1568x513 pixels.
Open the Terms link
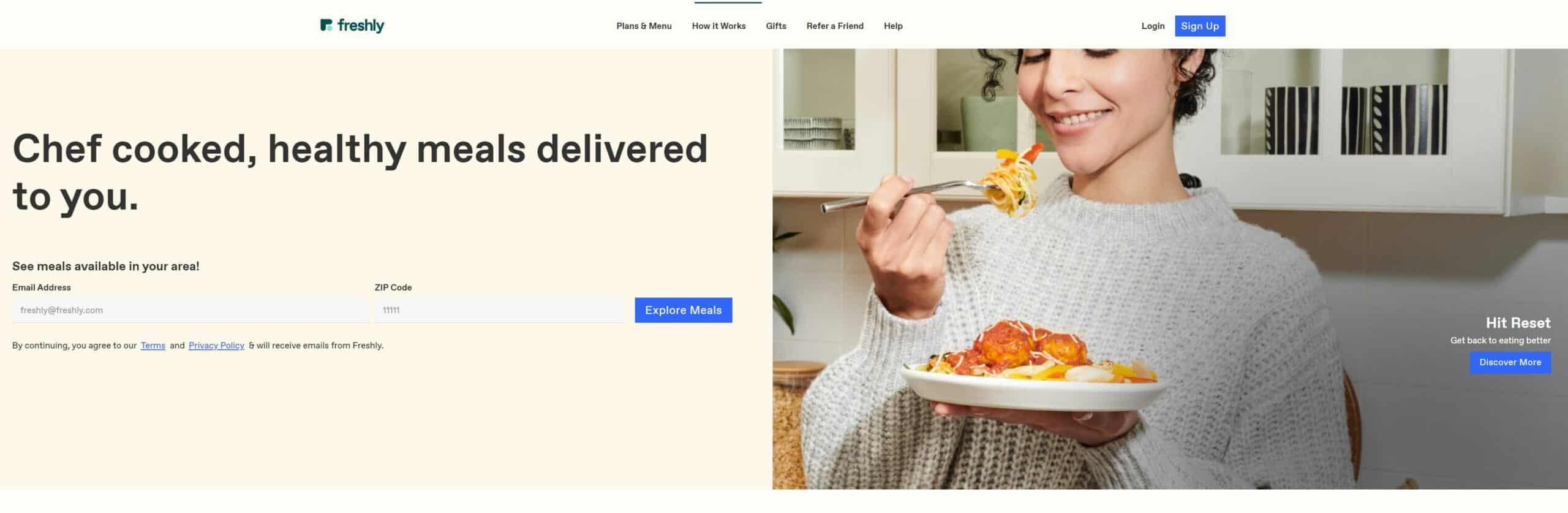click(x=153, y=346)
